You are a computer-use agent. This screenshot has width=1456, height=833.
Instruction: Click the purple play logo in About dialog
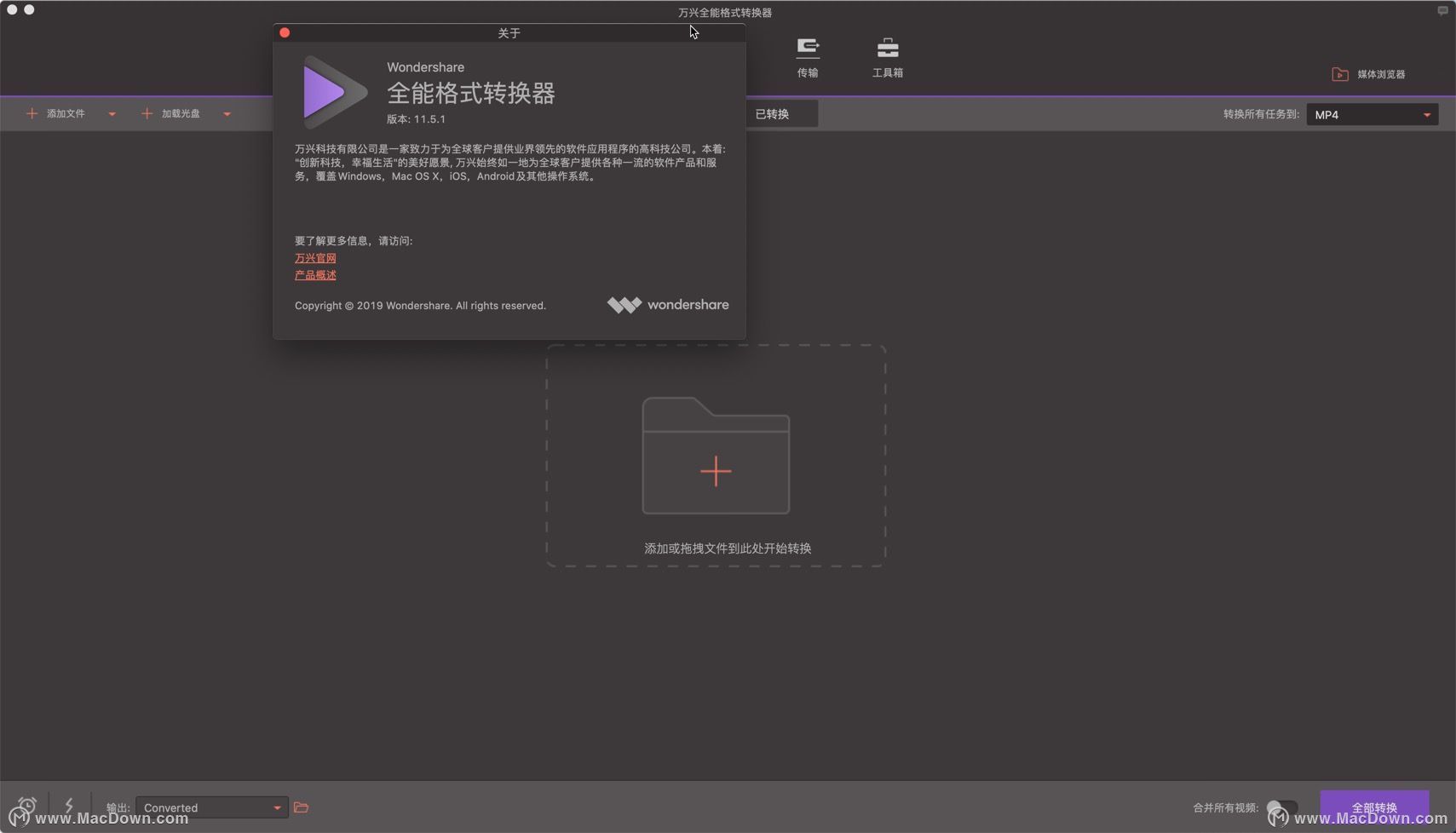[335, 92]
